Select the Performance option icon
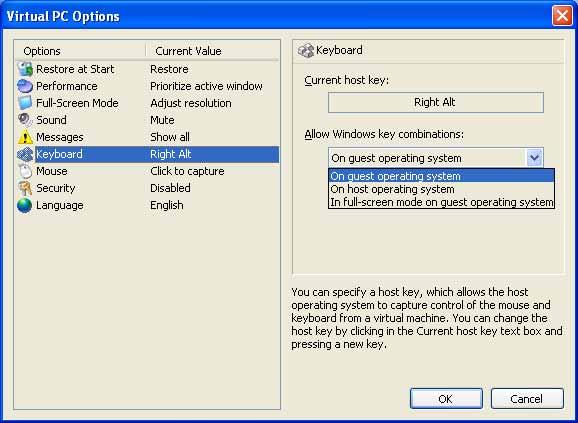This screenshot has width=578, height=423. click(x=25, y=86)
